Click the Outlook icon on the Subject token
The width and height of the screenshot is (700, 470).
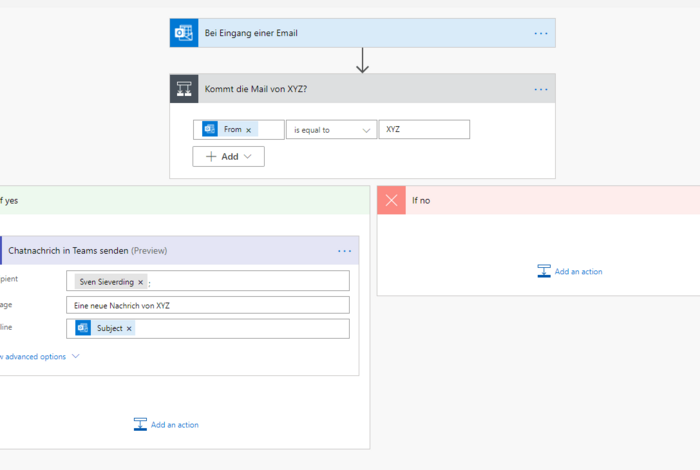[x=83, y=328]
